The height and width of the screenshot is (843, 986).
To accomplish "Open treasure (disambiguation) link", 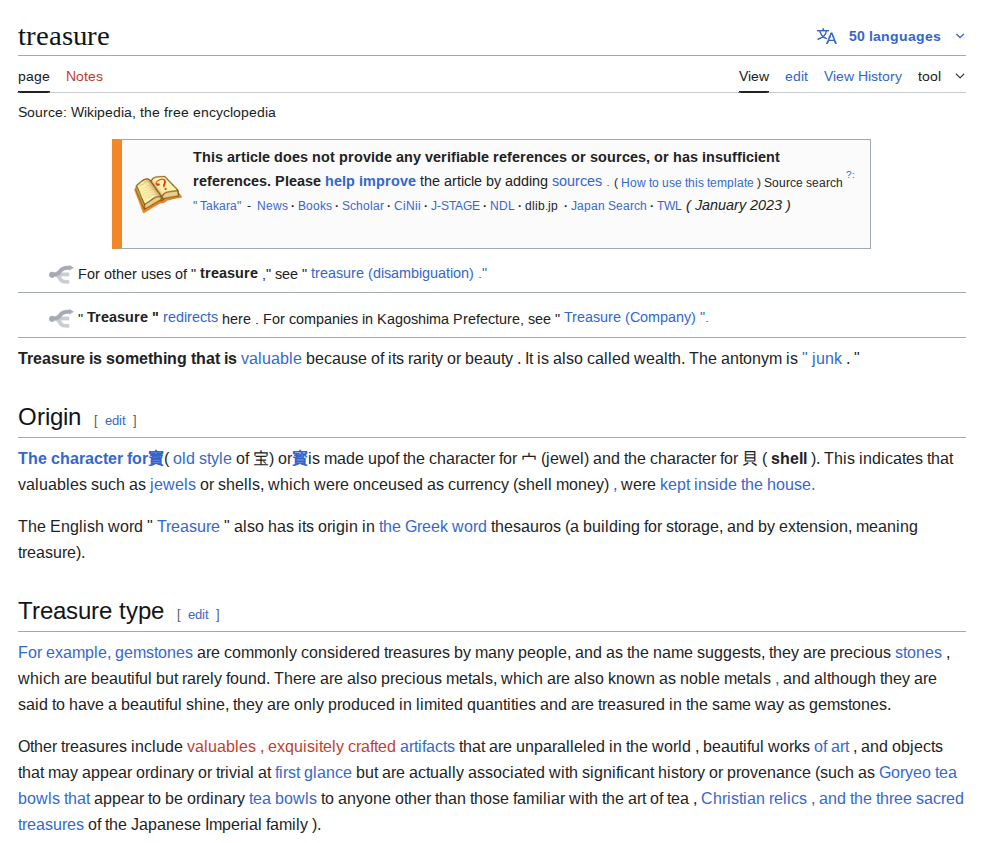I will (x=399, y=273).
